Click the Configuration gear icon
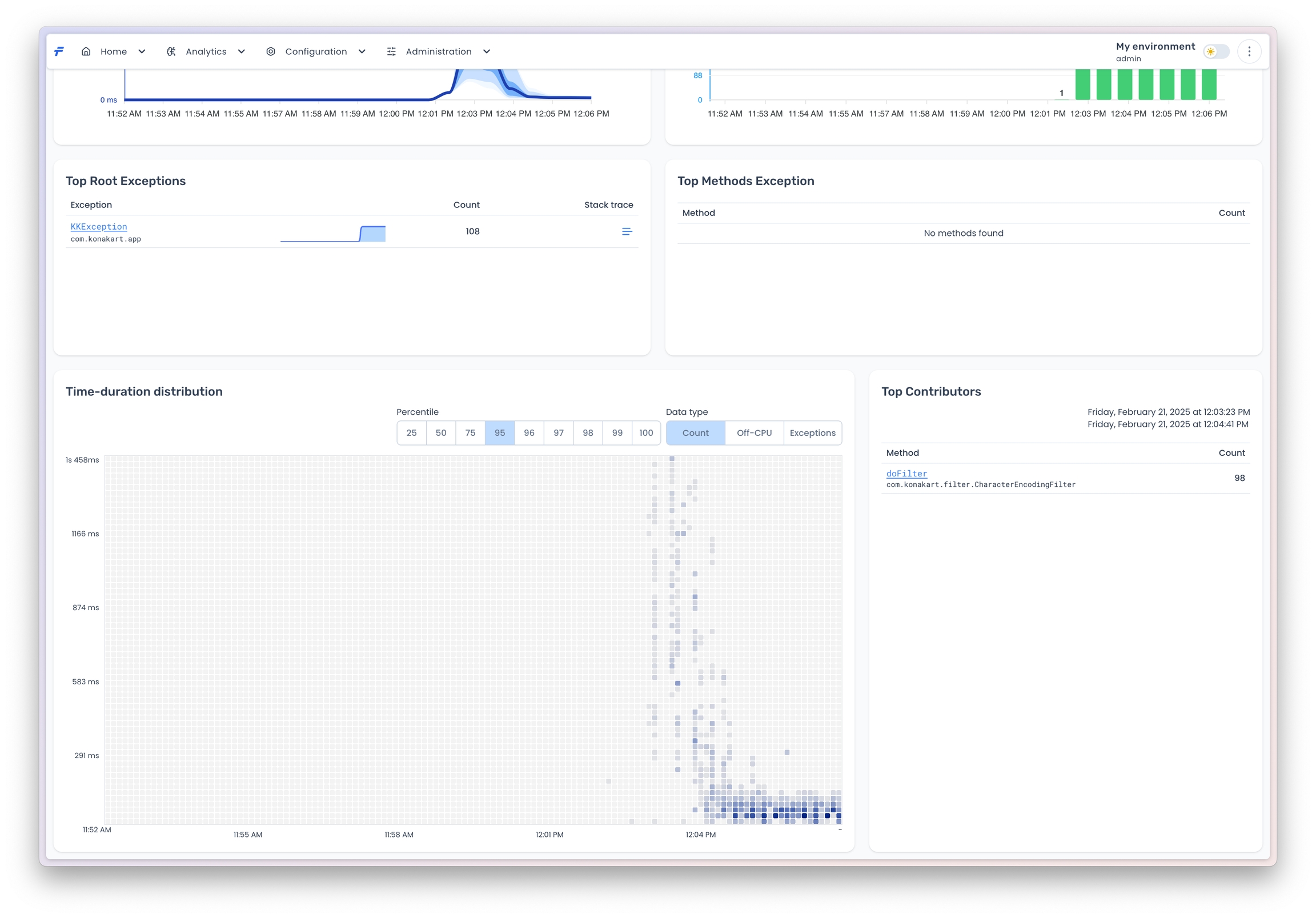 point(271,51)
